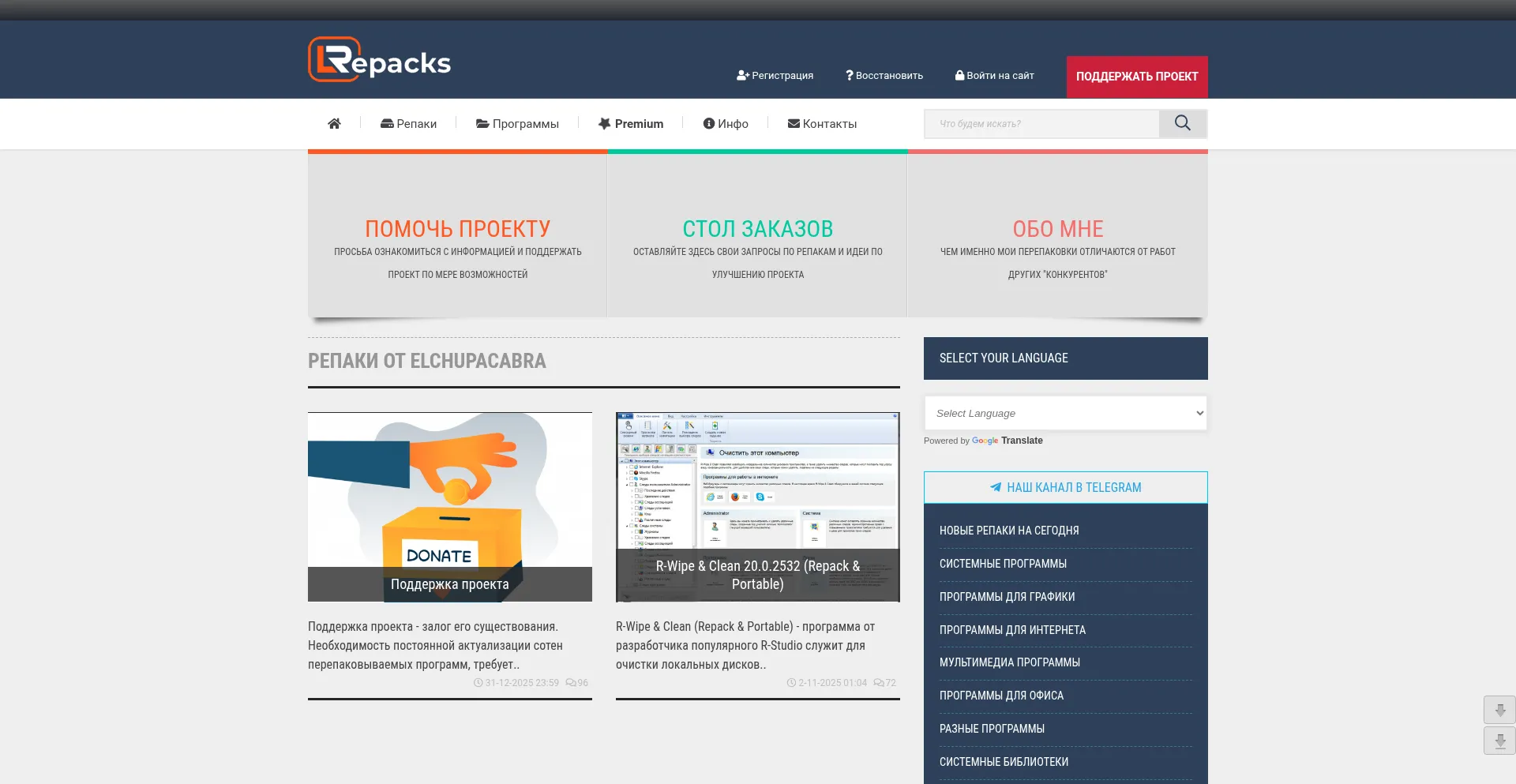Viewport: 1516px width, 784px height.
Task: Open the 72 comments link
Action: click(885, 683)
